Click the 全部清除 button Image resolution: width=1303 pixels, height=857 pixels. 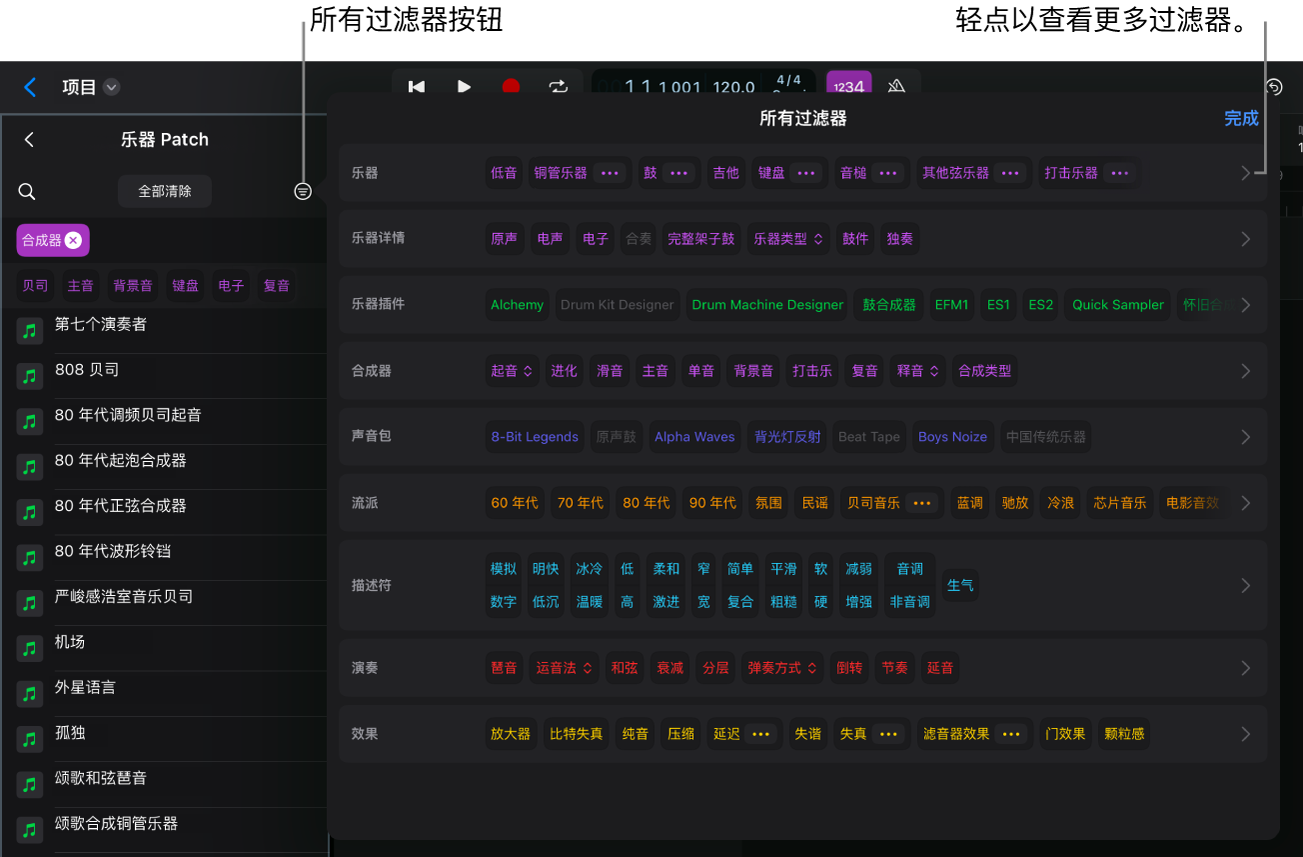(165, 191)
